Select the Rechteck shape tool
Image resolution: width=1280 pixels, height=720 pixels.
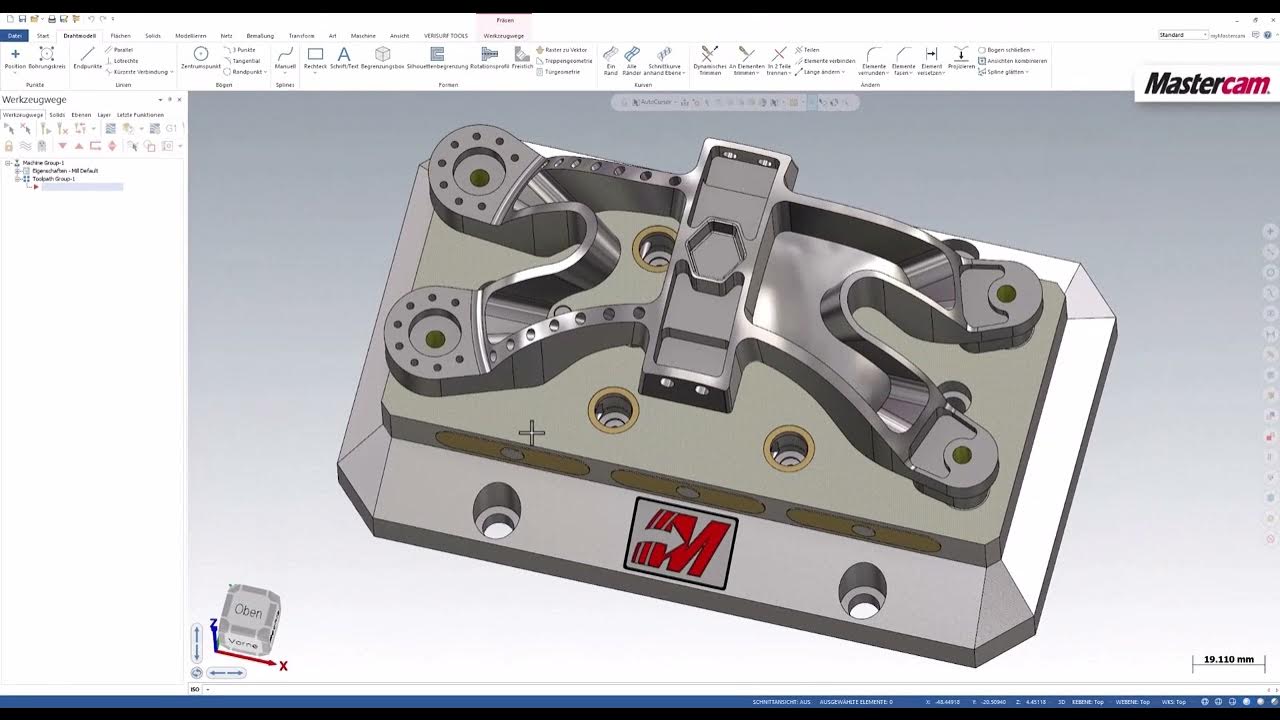315,58
